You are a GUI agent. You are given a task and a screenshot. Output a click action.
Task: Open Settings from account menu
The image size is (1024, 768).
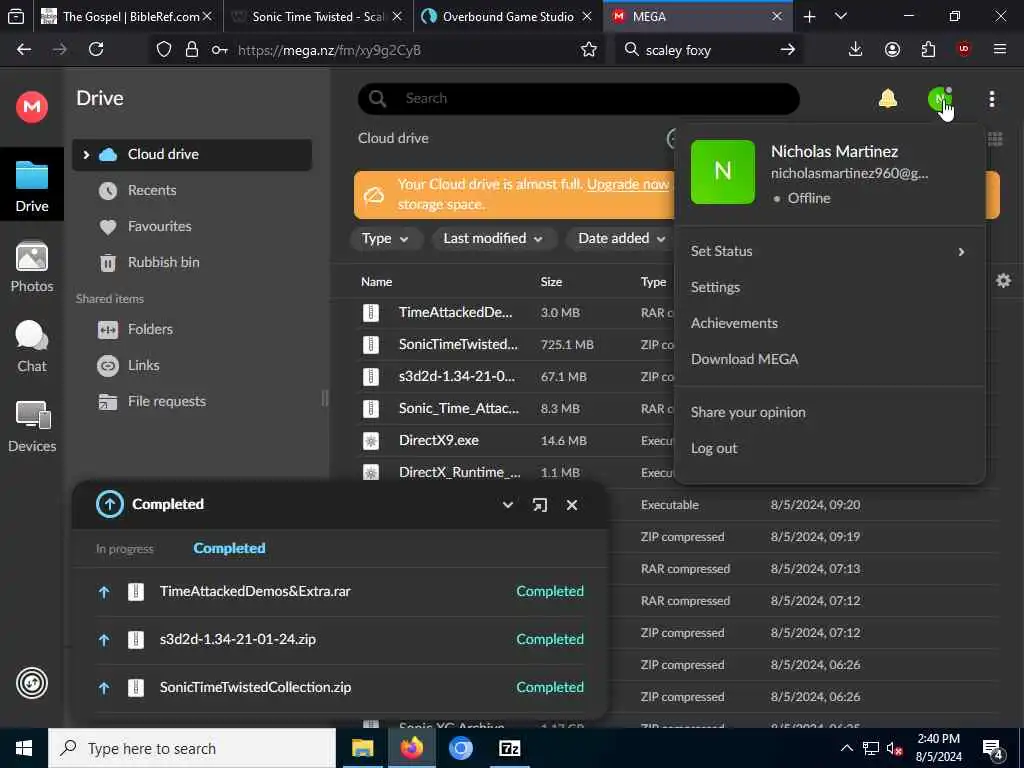pyautogui.click(x=715, y=287)
